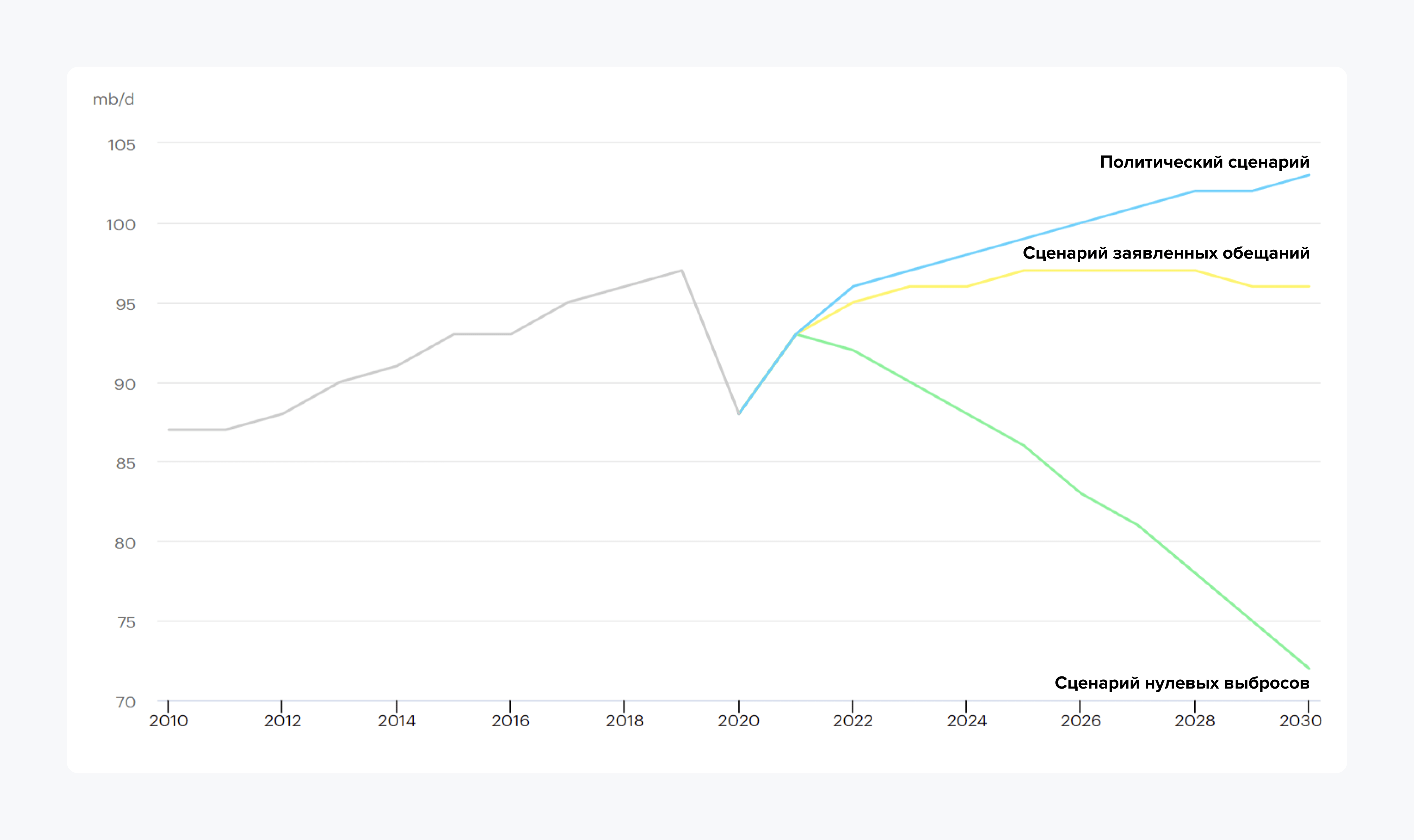The height and width of the screenshot is (840, 1414).
Task: Click the 105 y-axis value label
Action: [x=122, y=145]
